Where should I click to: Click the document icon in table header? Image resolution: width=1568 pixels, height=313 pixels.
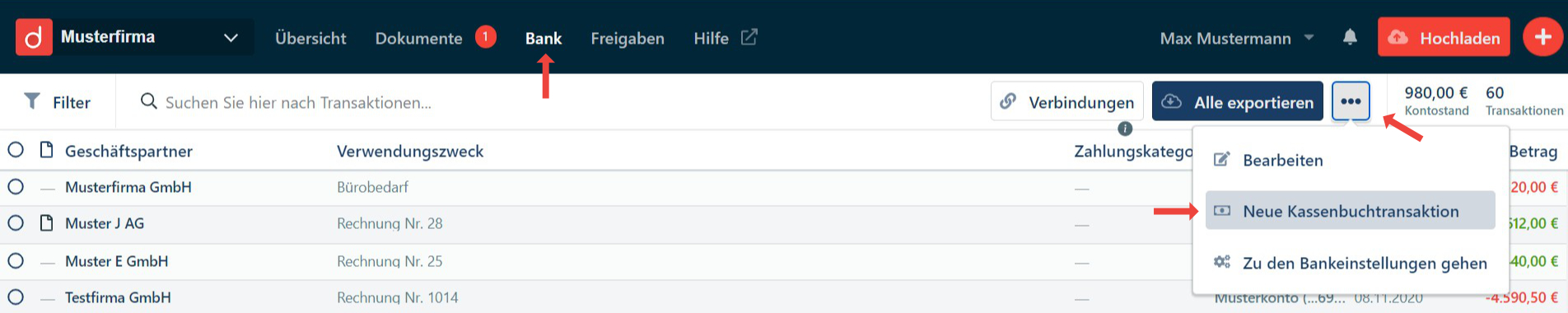click(x=47, y=150)
